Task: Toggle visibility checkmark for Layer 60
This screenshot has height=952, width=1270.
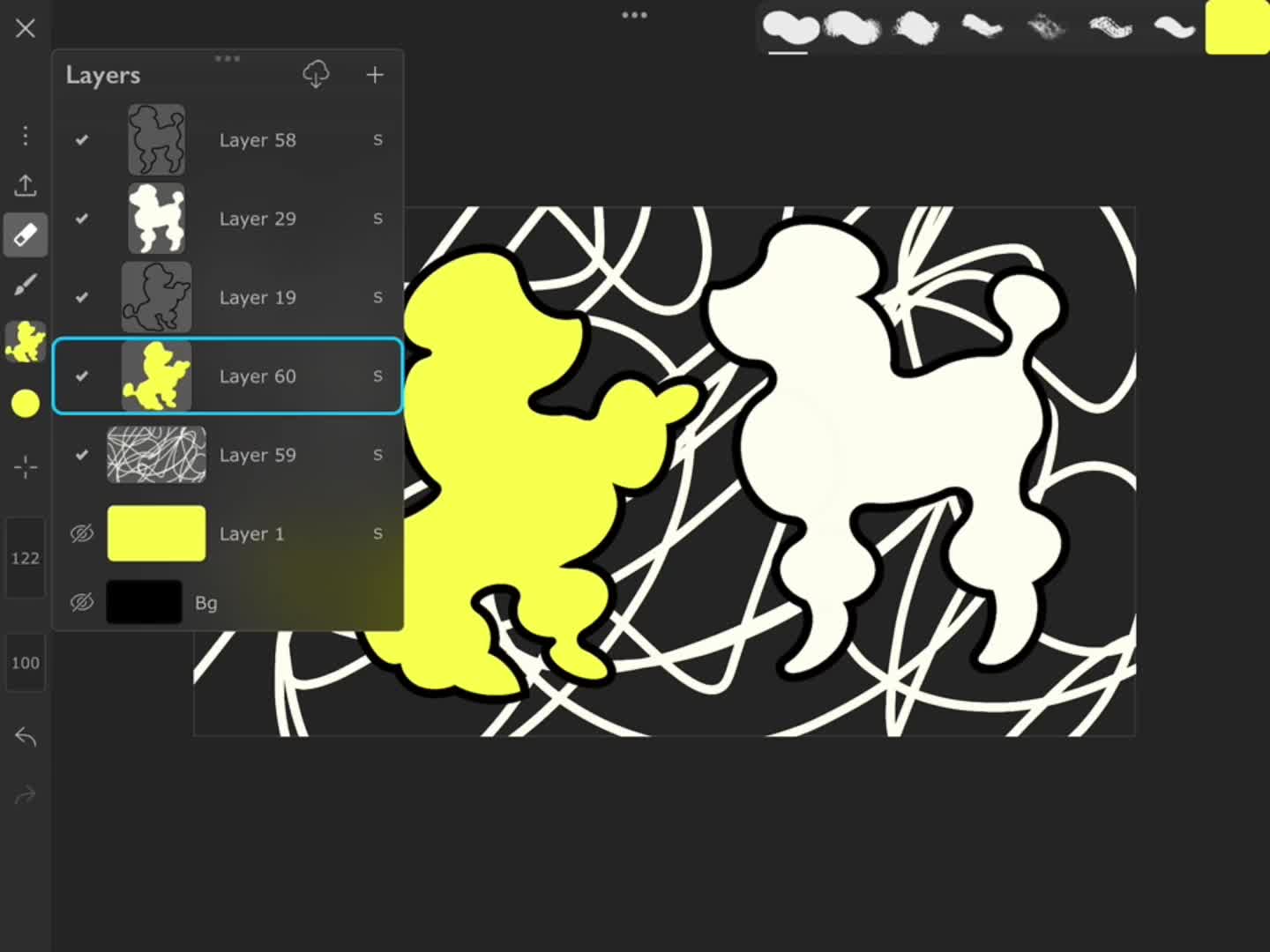Action: click(82, 376)
